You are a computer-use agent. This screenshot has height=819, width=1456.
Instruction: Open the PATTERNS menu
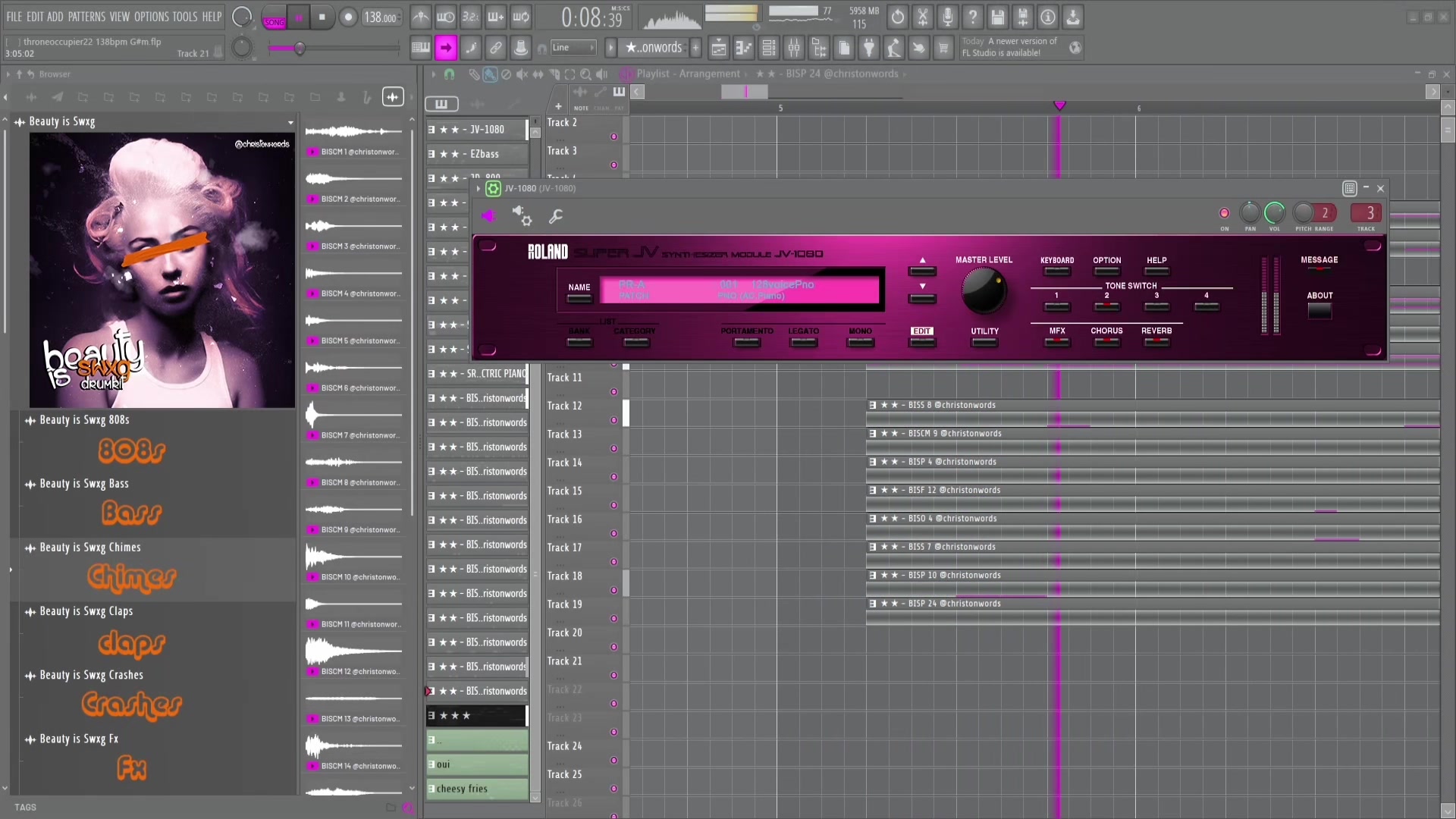(86, 17)
